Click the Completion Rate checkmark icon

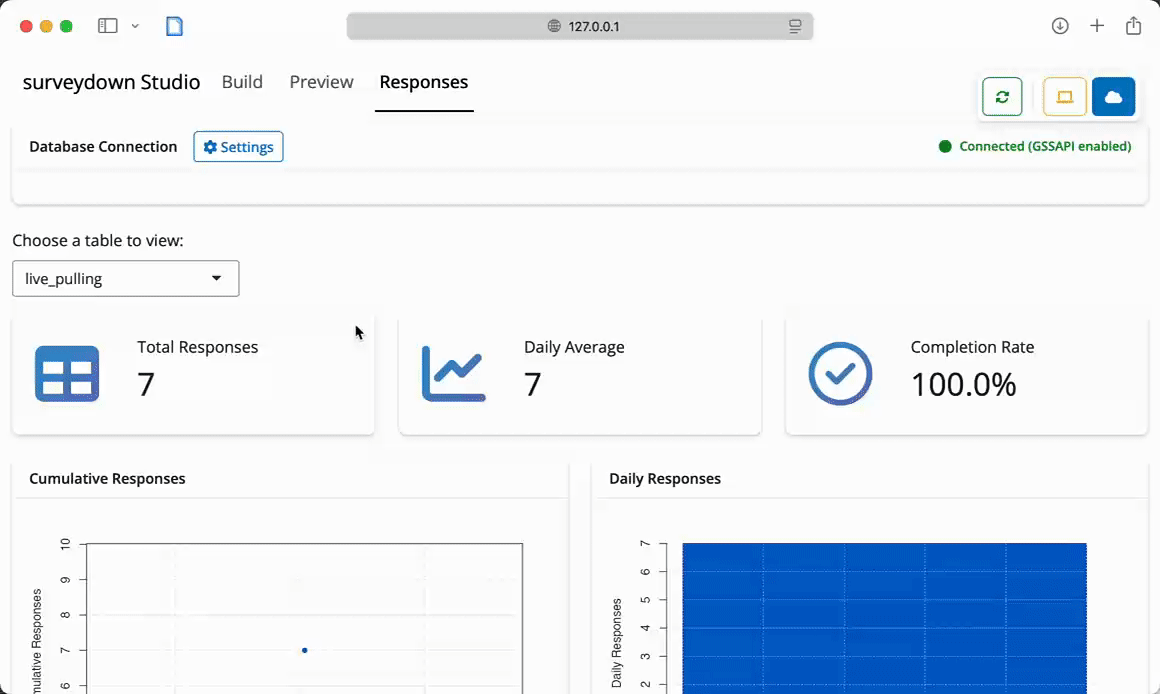click(840, 374)
